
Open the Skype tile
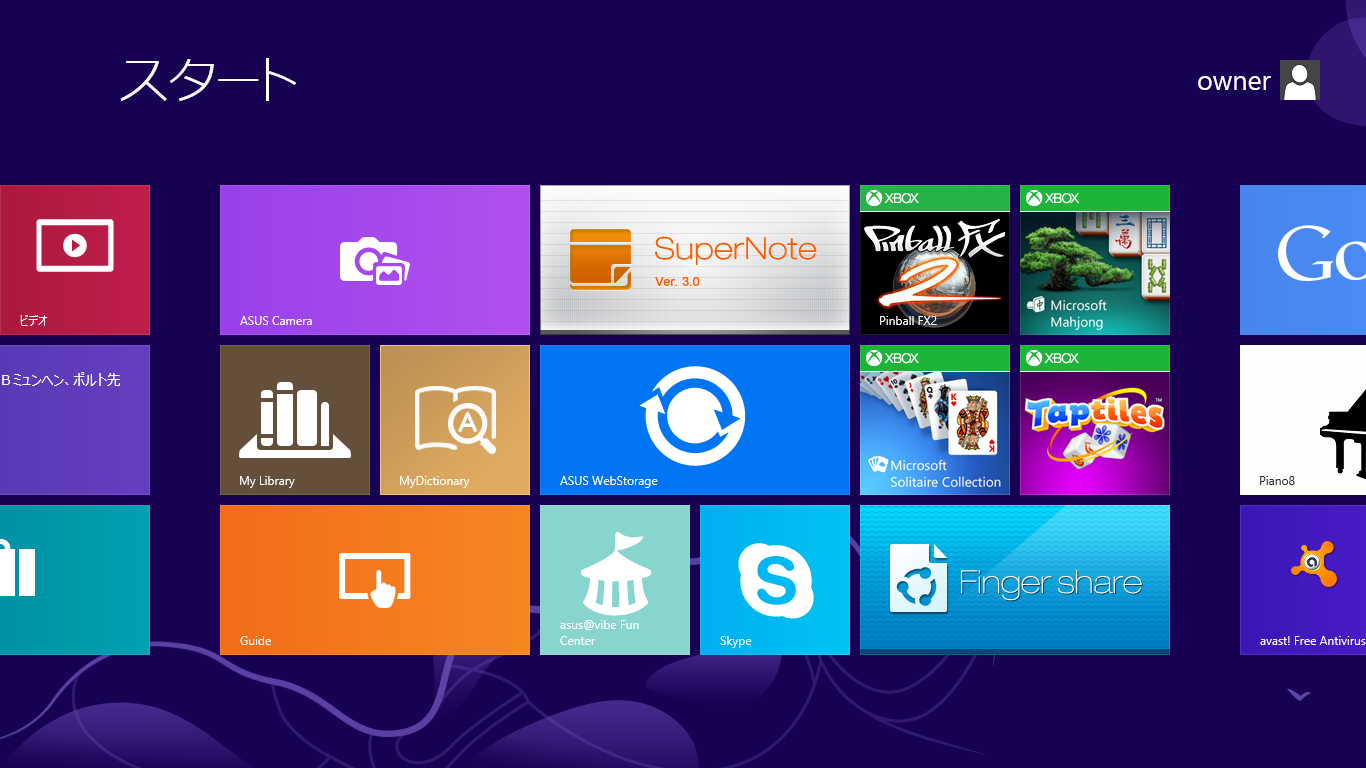point(775,580)
